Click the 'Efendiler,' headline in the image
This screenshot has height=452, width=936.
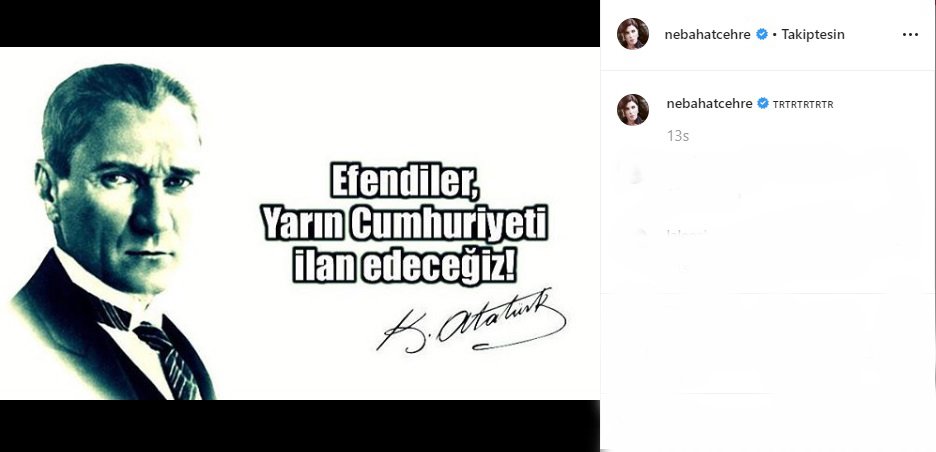coord(405,182)
